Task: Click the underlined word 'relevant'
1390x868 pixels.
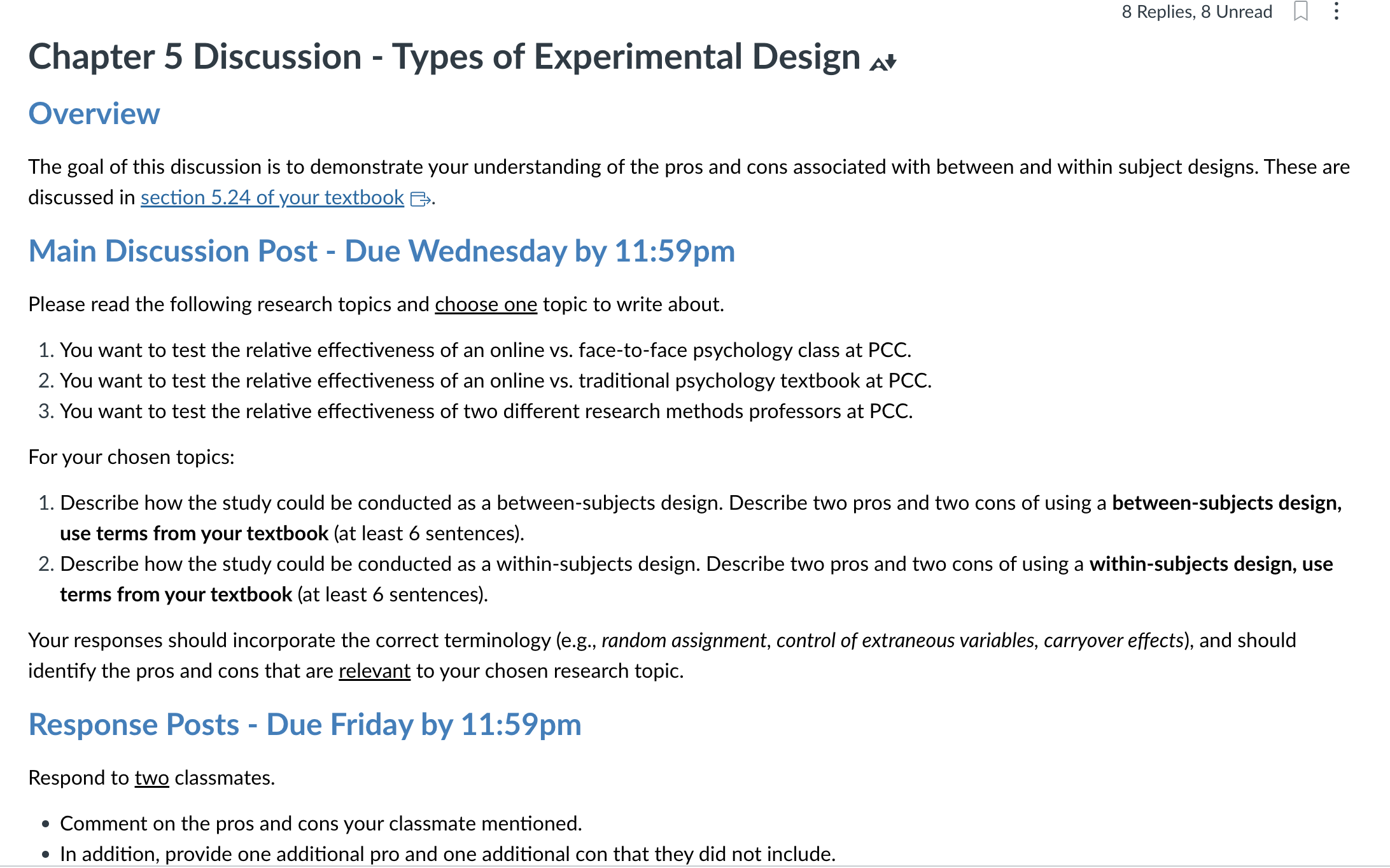Action: (374, 671)
